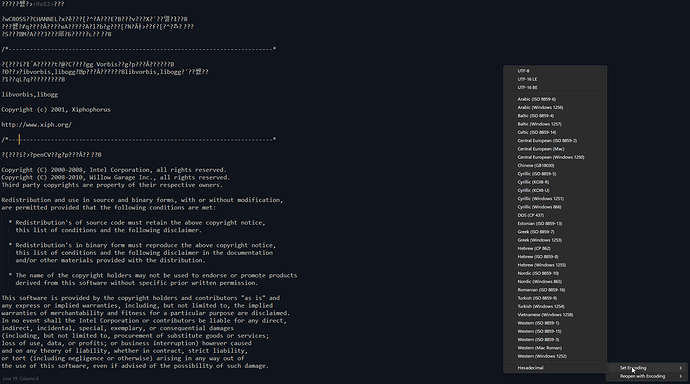Choose Arabic (ISO 8859-6) encoding
Image resolution: width=690 pixels, height=384 pixels.
(x=555, y=99)
